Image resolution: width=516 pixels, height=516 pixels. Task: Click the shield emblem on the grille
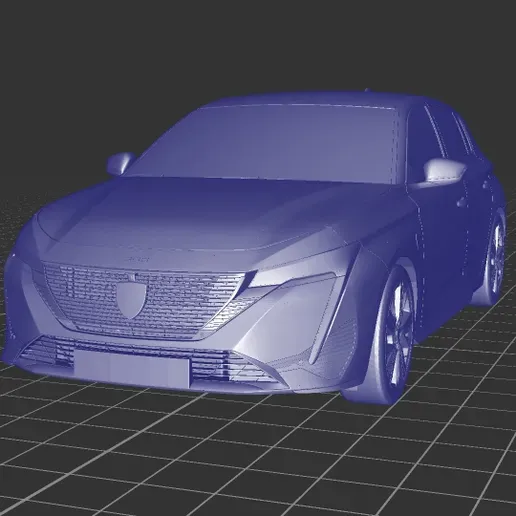pyautogui.click(x=132, y=299)
